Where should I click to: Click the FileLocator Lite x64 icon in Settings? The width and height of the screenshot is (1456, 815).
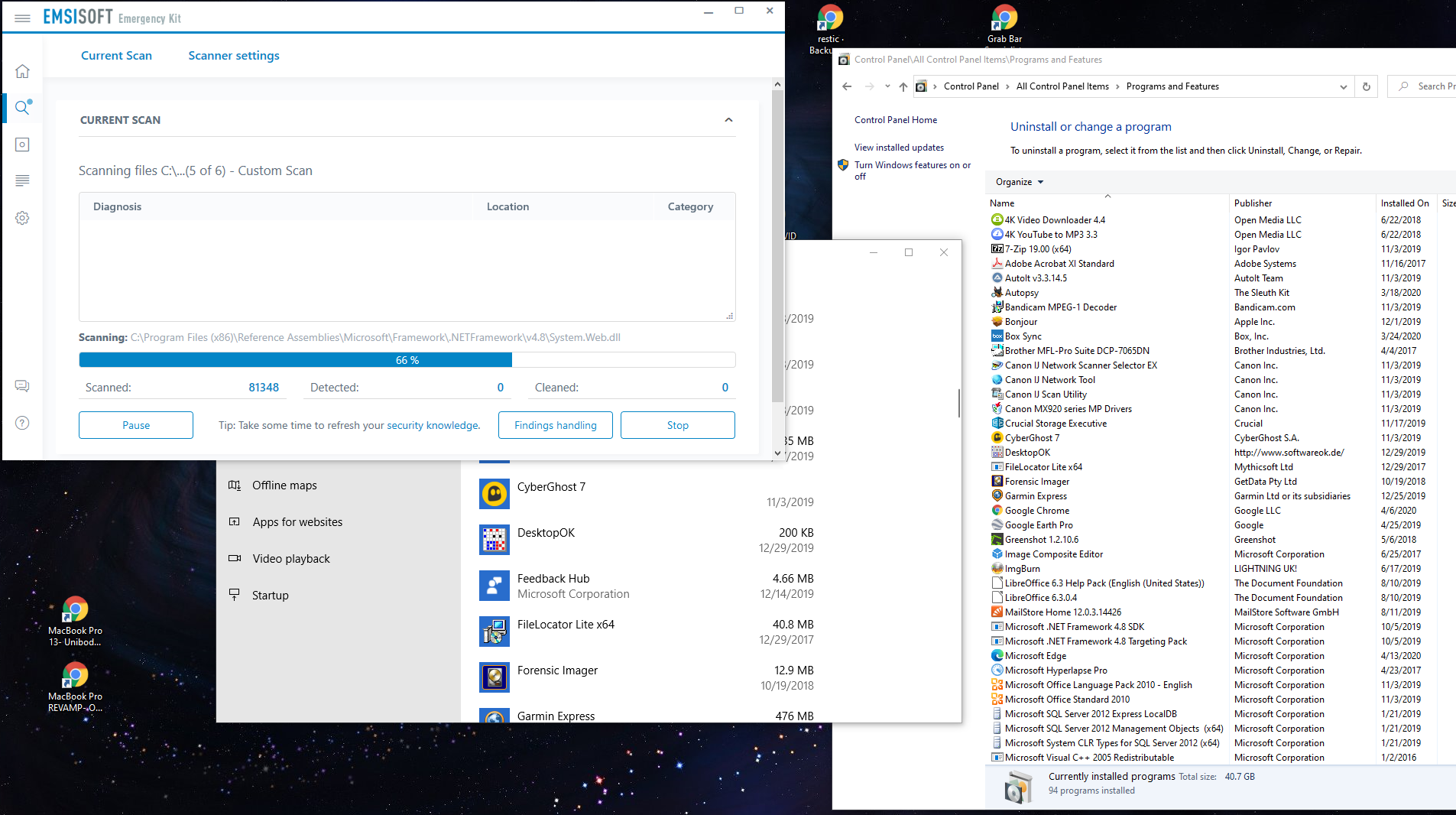(495, 632)
